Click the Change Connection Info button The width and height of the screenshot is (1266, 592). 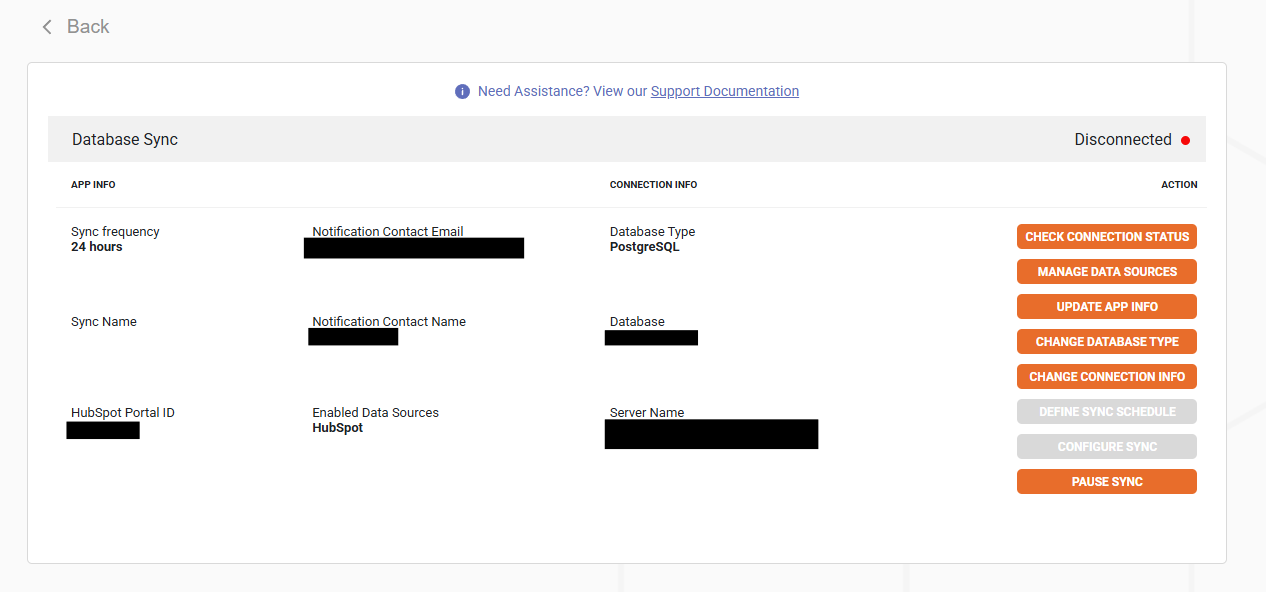tap(1107, 377)
